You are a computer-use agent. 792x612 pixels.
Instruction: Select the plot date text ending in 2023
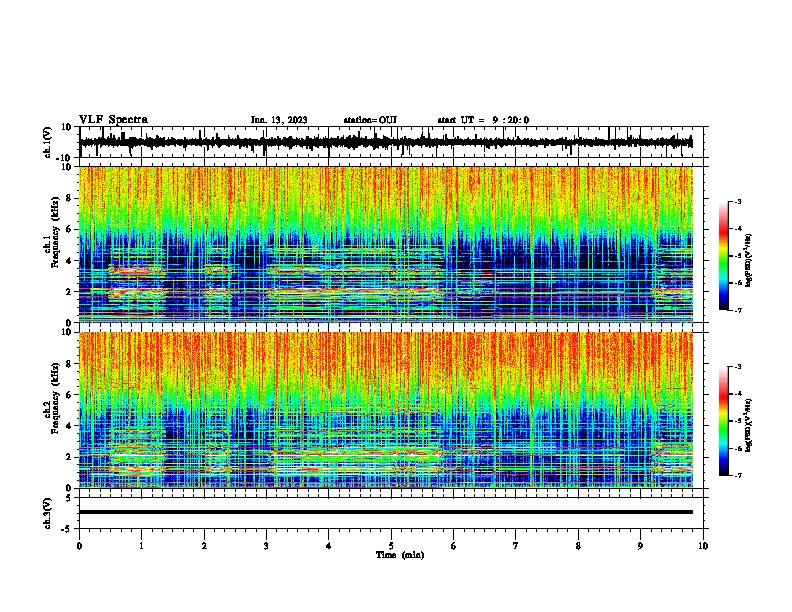tap(279, 120)
